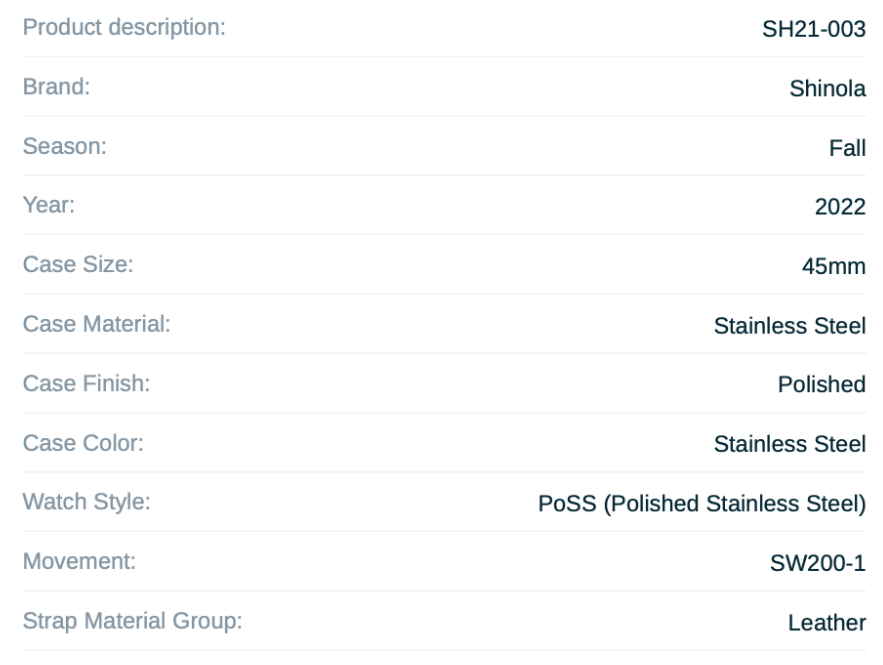The image size is (883, 665).
Task: Select the Year field label
Action: [48, 205]
